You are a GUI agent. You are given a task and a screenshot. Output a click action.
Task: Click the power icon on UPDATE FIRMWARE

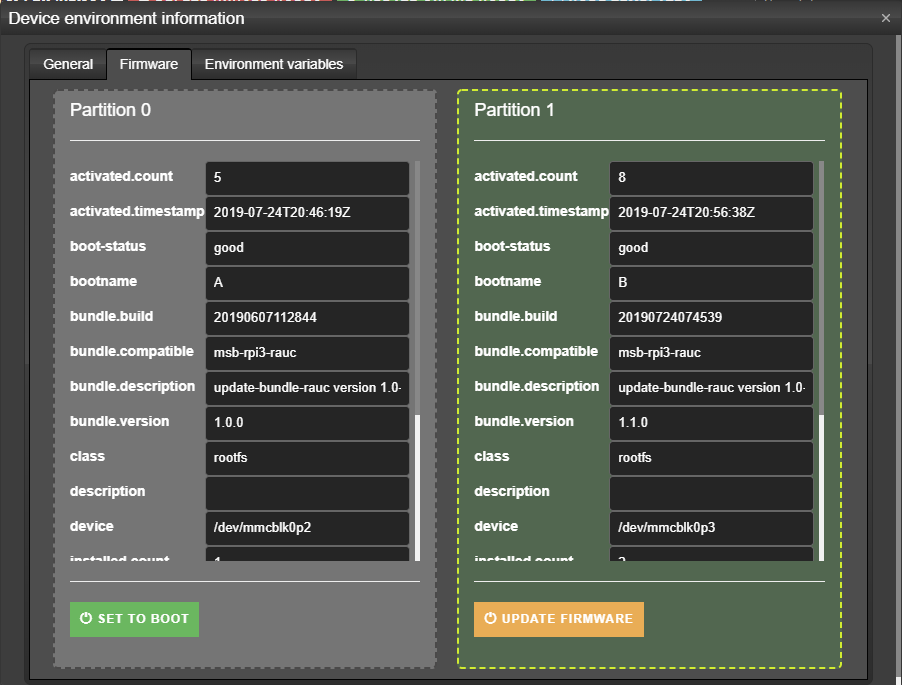click(x=490, y=618)
